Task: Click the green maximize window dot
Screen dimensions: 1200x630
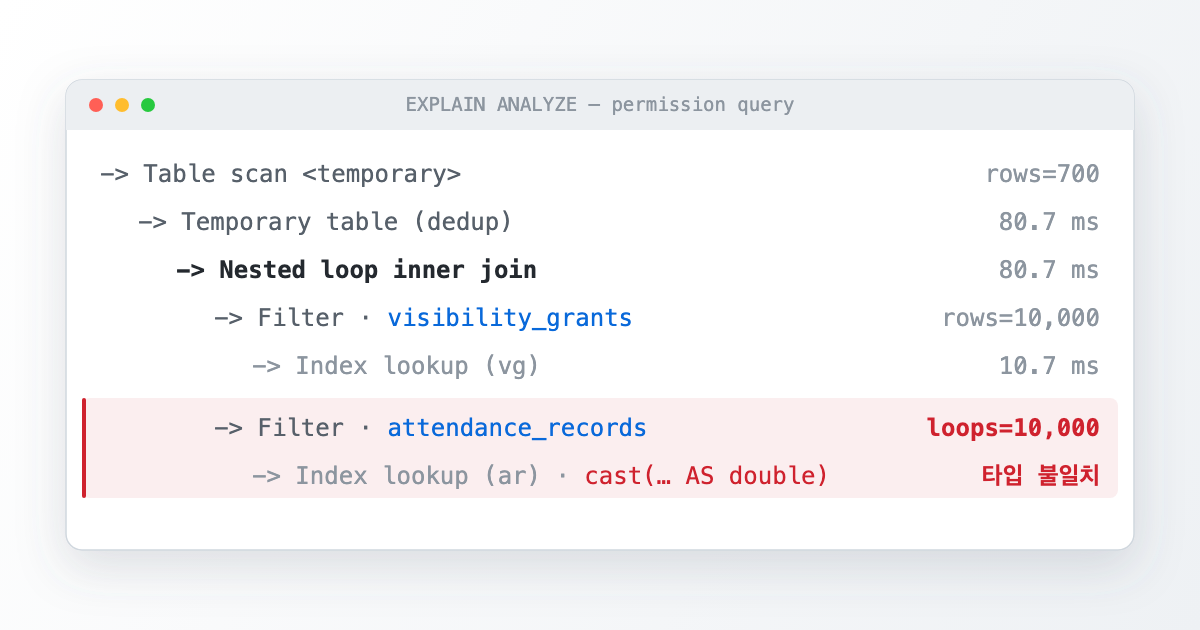Action: click(148, 105)
